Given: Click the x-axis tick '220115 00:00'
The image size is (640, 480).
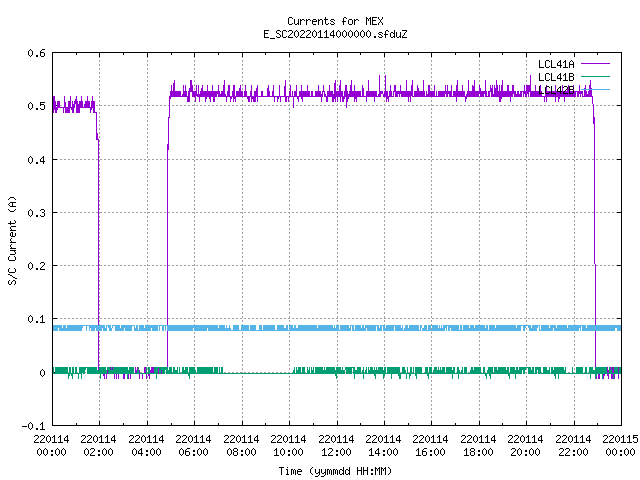Looking at the screenshot, I should [620, 446].
